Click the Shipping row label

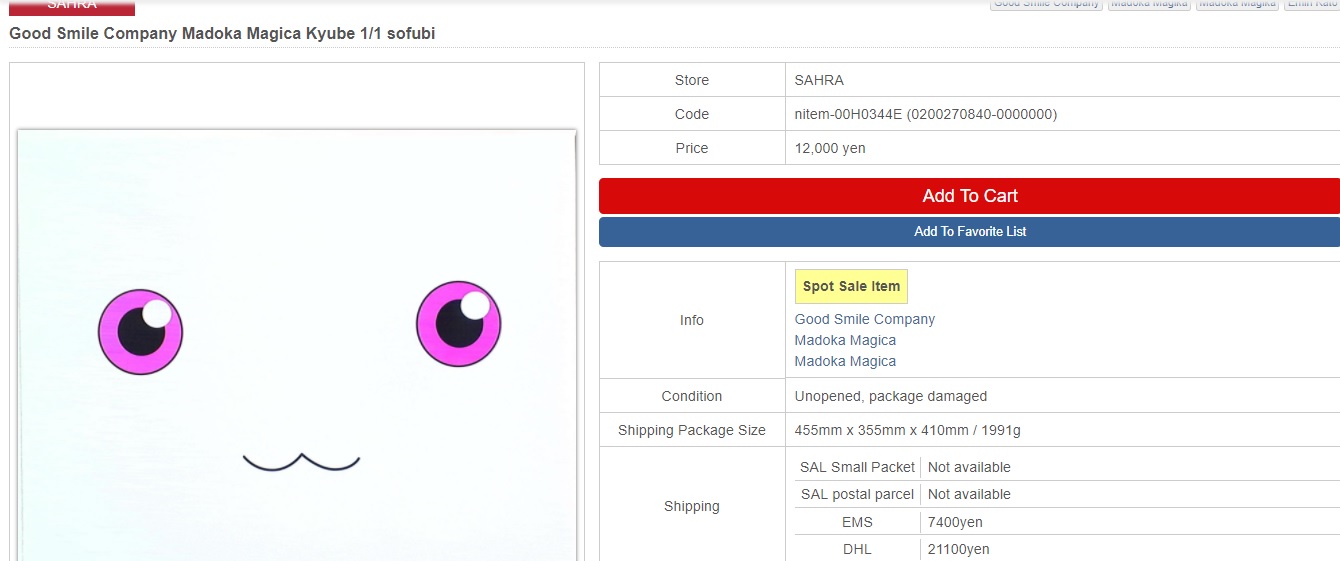(x=692, y=506)
